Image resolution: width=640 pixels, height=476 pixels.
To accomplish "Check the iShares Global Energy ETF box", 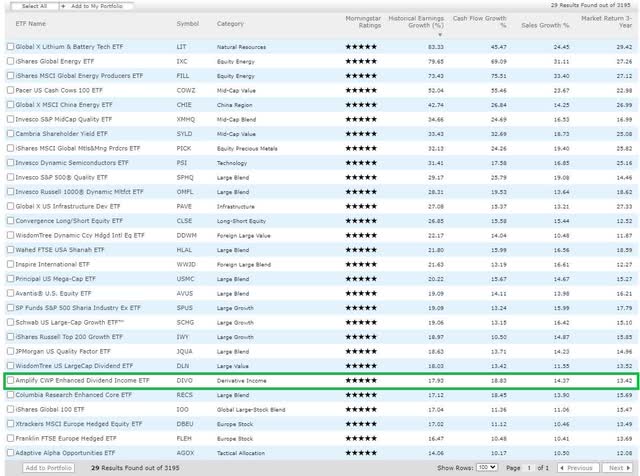I will [x=11, y=61].
